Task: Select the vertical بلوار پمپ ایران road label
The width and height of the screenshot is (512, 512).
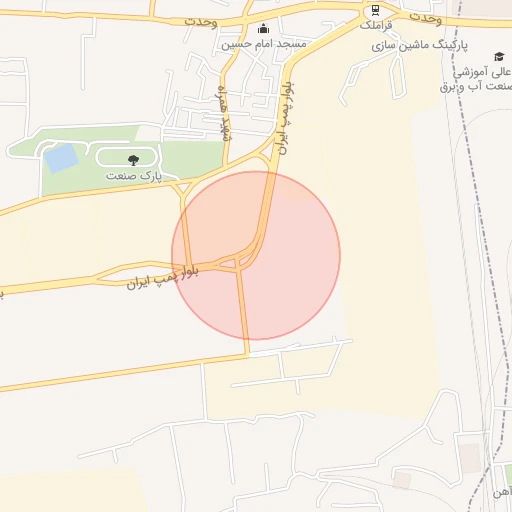Action: (x=285, y=119)
